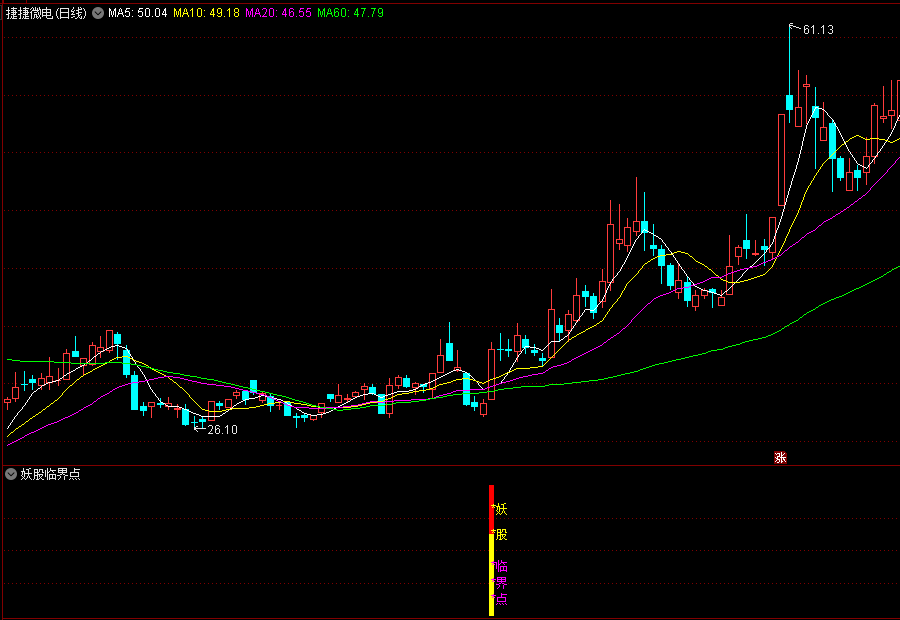
Task: Click the MA10: 49.18 label
Action: coord(206,13)
